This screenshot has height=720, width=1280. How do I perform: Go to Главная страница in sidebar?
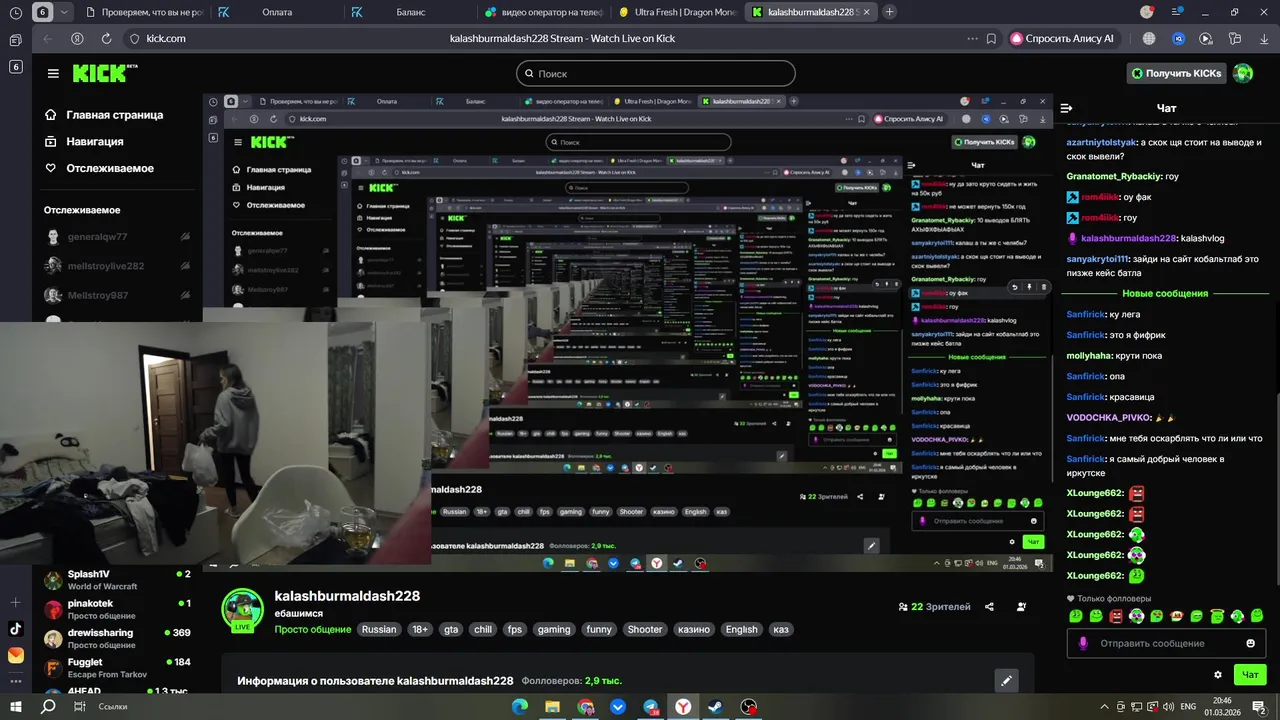coord(104,115)
